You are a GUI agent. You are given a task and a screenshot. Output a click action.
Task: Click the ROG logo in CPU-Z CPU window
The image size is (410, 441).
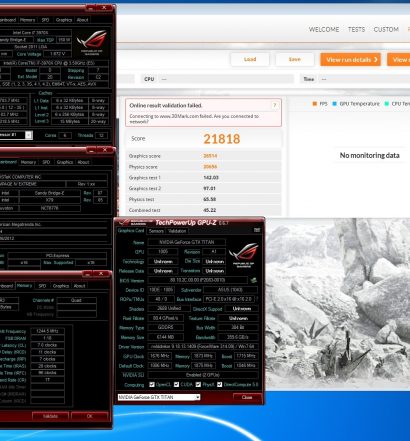[92, 42]
